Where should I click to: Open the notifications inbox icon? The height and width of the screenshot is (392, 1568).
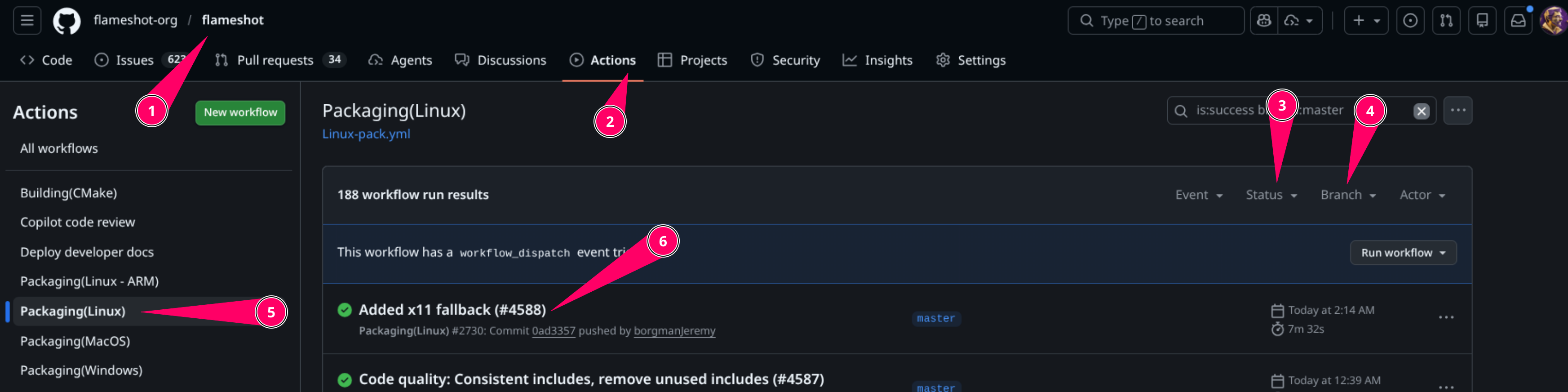pyautogui.click(x=1518, y=21)
